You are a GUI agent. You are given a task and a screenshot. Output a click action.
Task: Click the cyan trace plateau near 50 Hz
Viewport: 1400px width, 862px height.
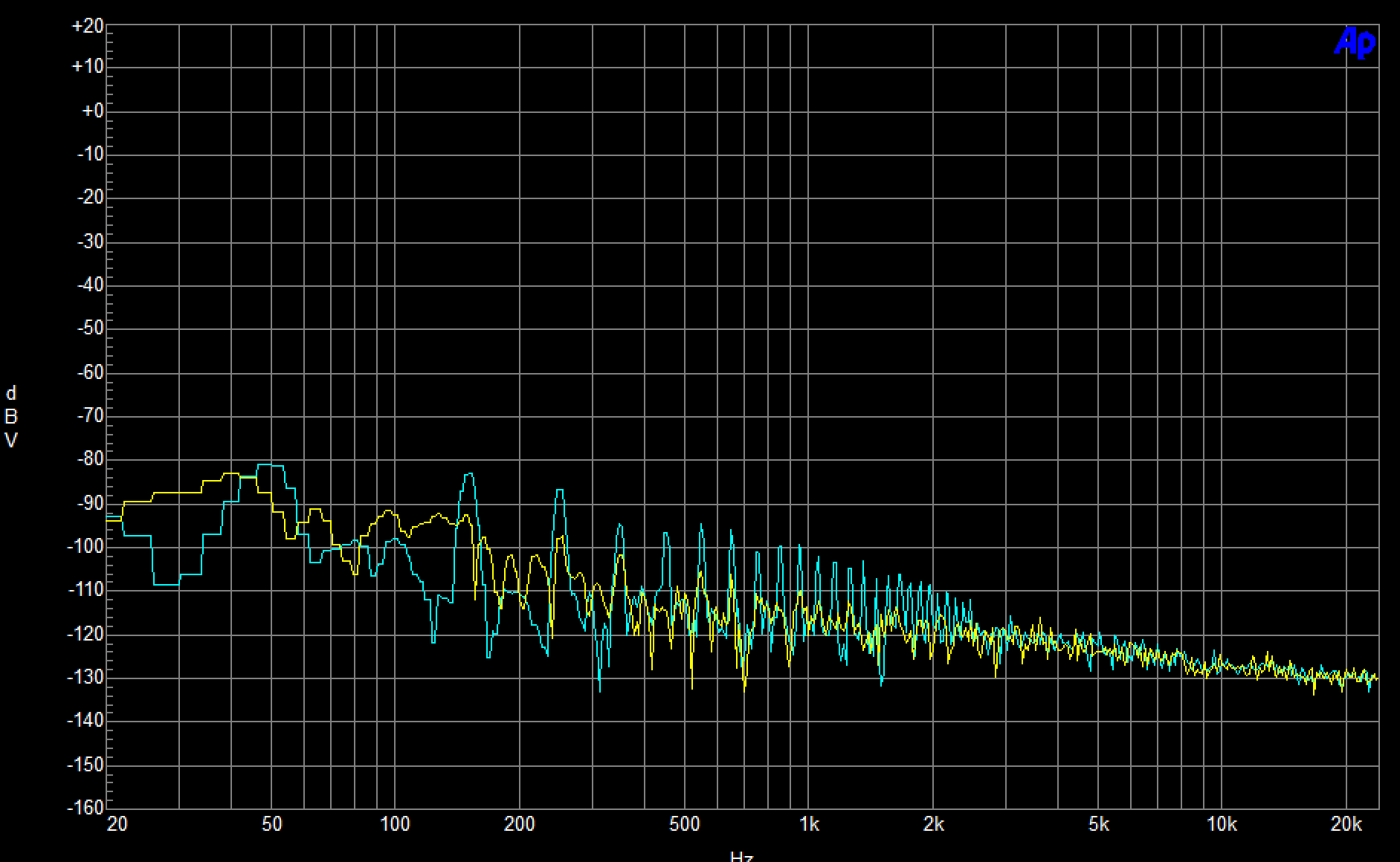(x=271, y=465)
